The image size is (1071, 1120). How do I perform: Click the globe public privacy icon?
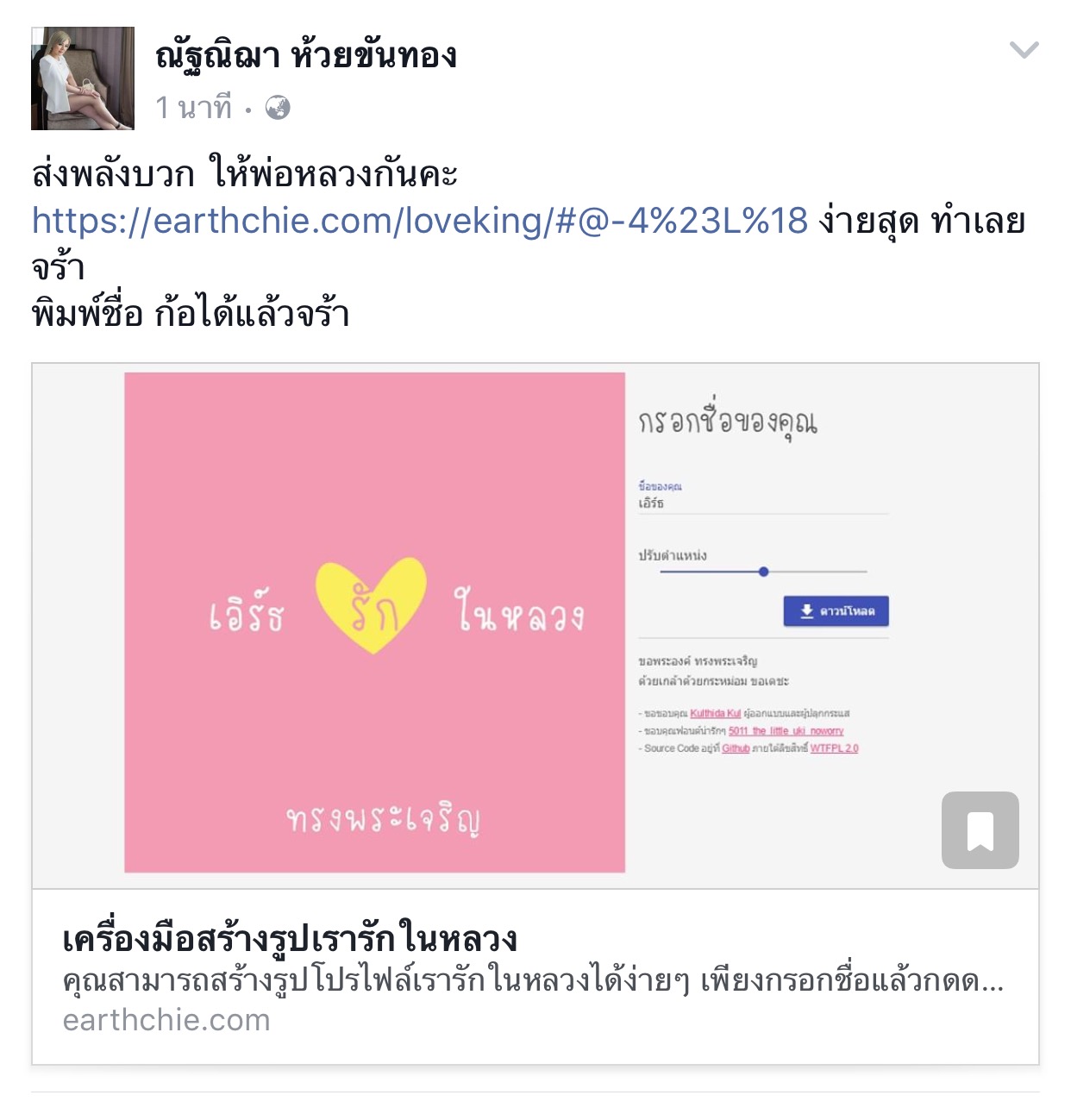(x=277, y=108)
